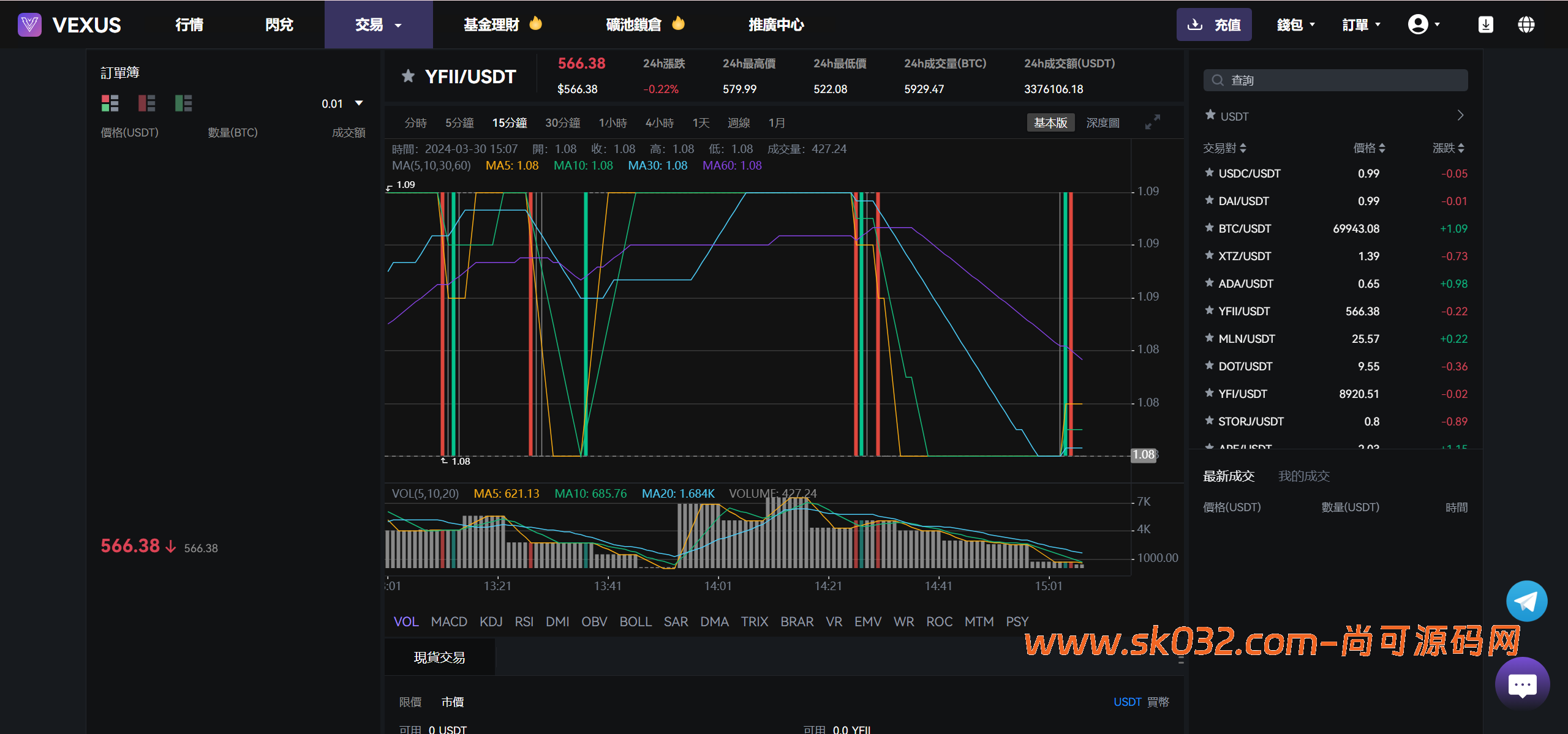Click the 充值 deposit button

1214,24
